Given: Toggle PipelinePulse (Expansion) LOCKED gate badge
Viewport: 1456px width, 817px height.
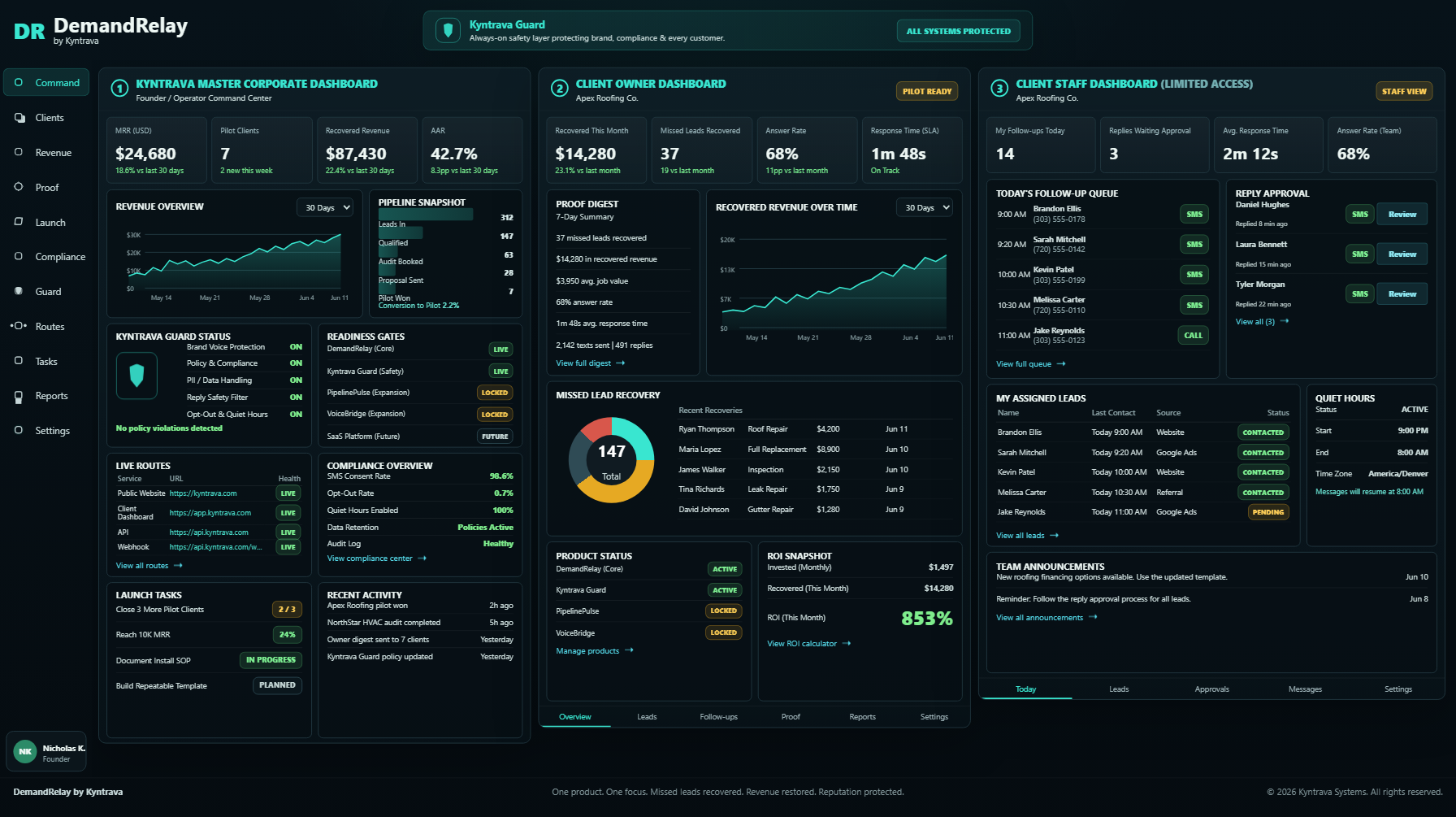Looking at the screenshot, I should tap(495, 393).
